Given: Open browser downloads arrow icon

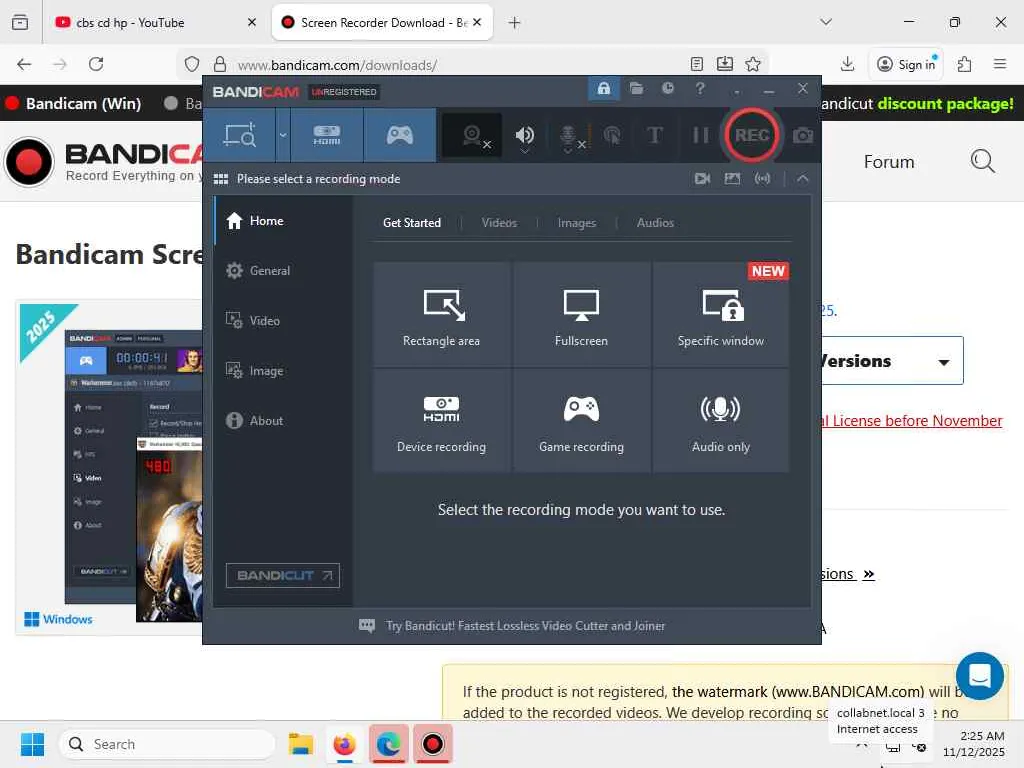Looking at the screenshot, I should [847, 64].
